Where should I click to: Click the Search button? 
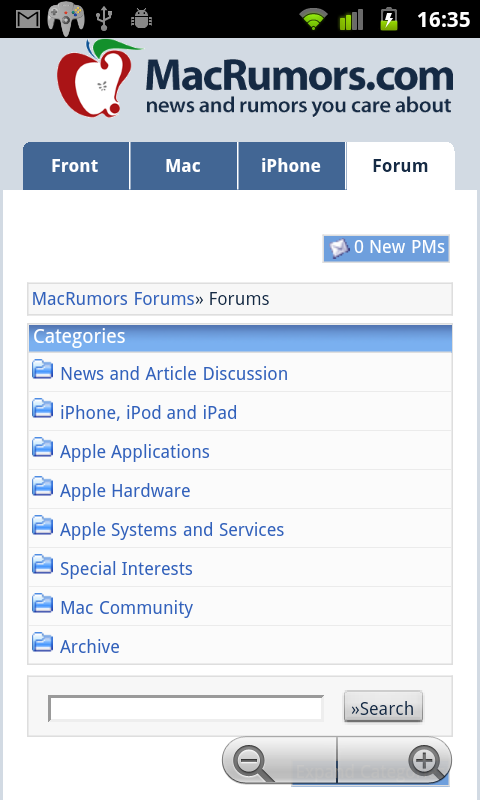pyautogui.click(x=383, y=707)
